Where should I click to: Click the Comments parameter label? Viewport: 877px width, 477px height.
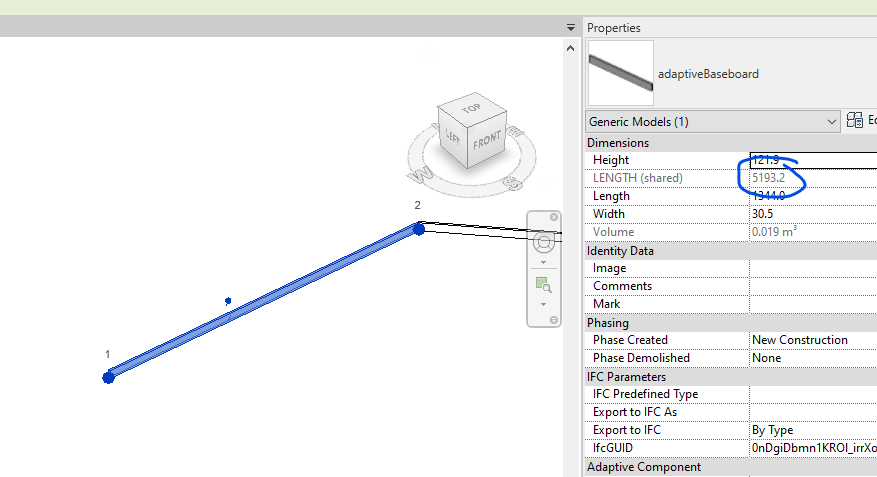click(623, 286)
